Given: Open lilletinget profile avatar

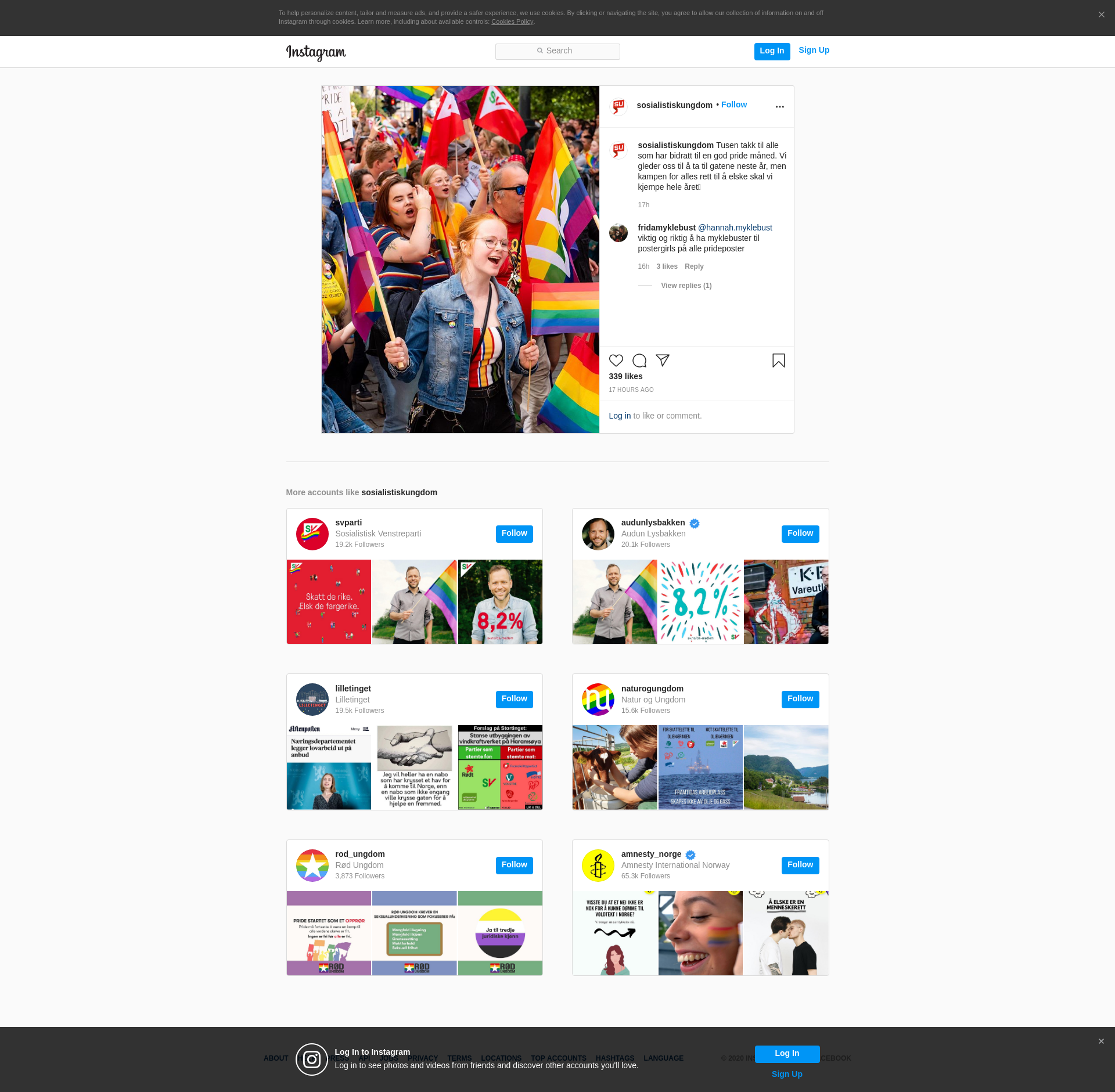Looking at the screenshot, I should [x=312, y=700].
